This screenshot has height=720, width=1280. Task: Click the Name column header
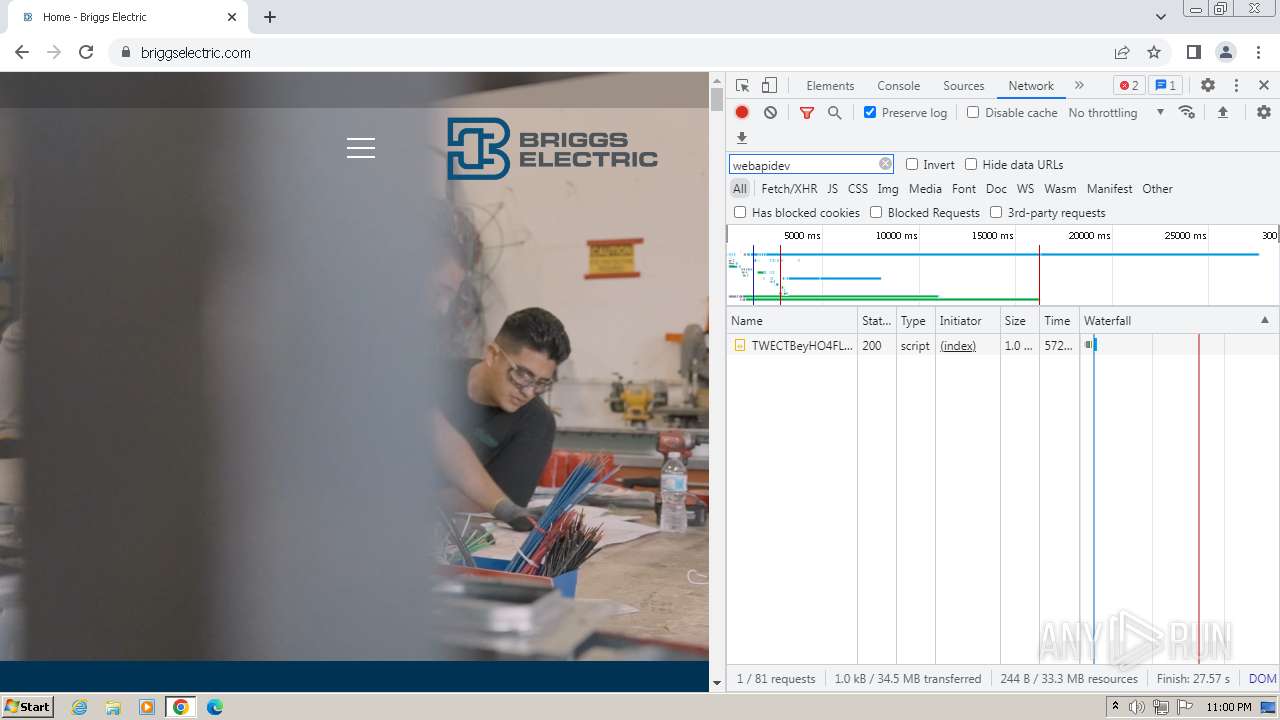[792, 321]
